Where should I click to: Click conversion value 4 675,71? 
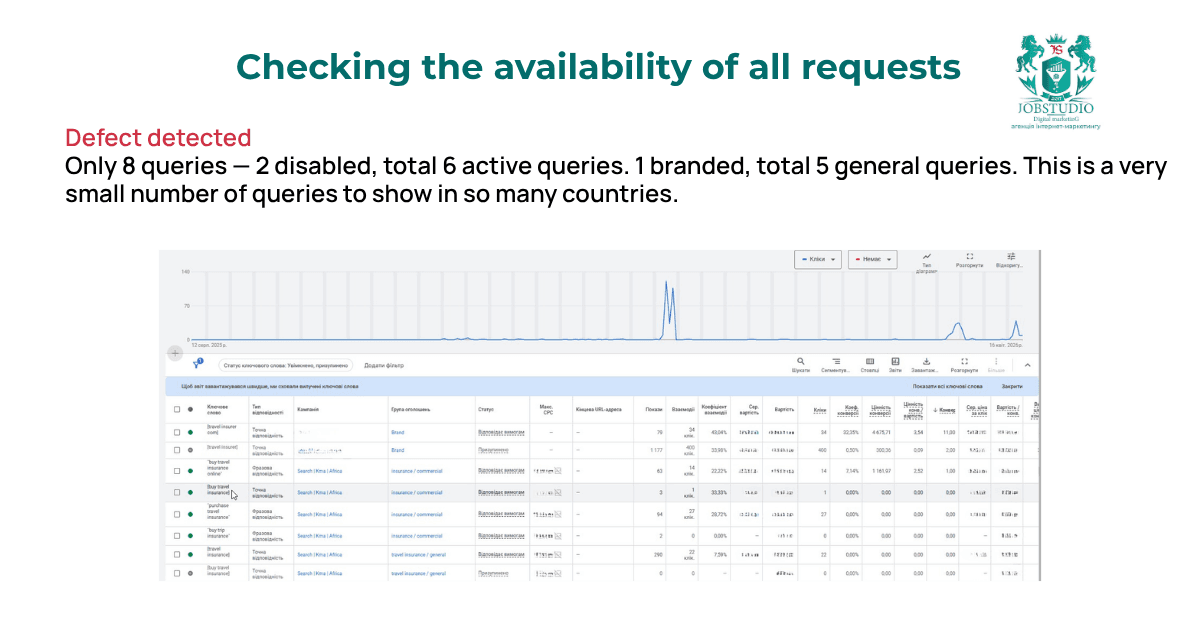880,432
